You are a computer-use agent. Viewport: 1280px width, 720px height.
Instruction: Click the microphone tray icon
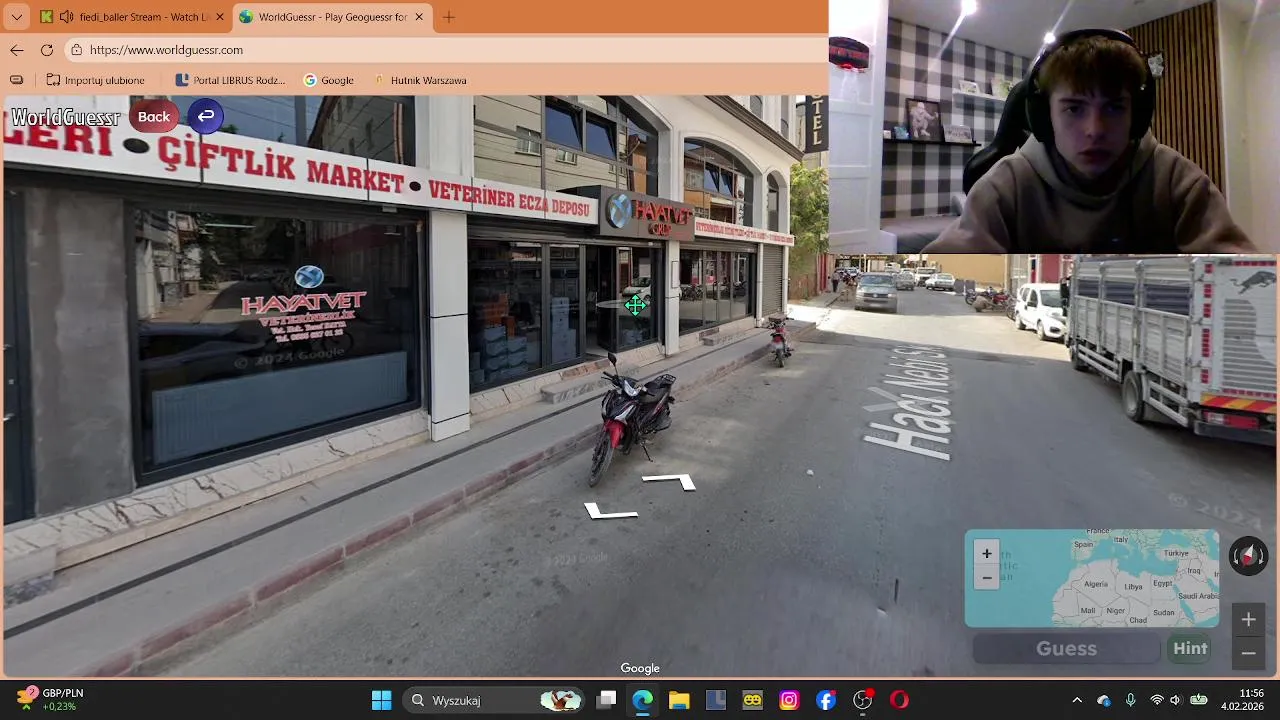click(x=1130, y=700)
